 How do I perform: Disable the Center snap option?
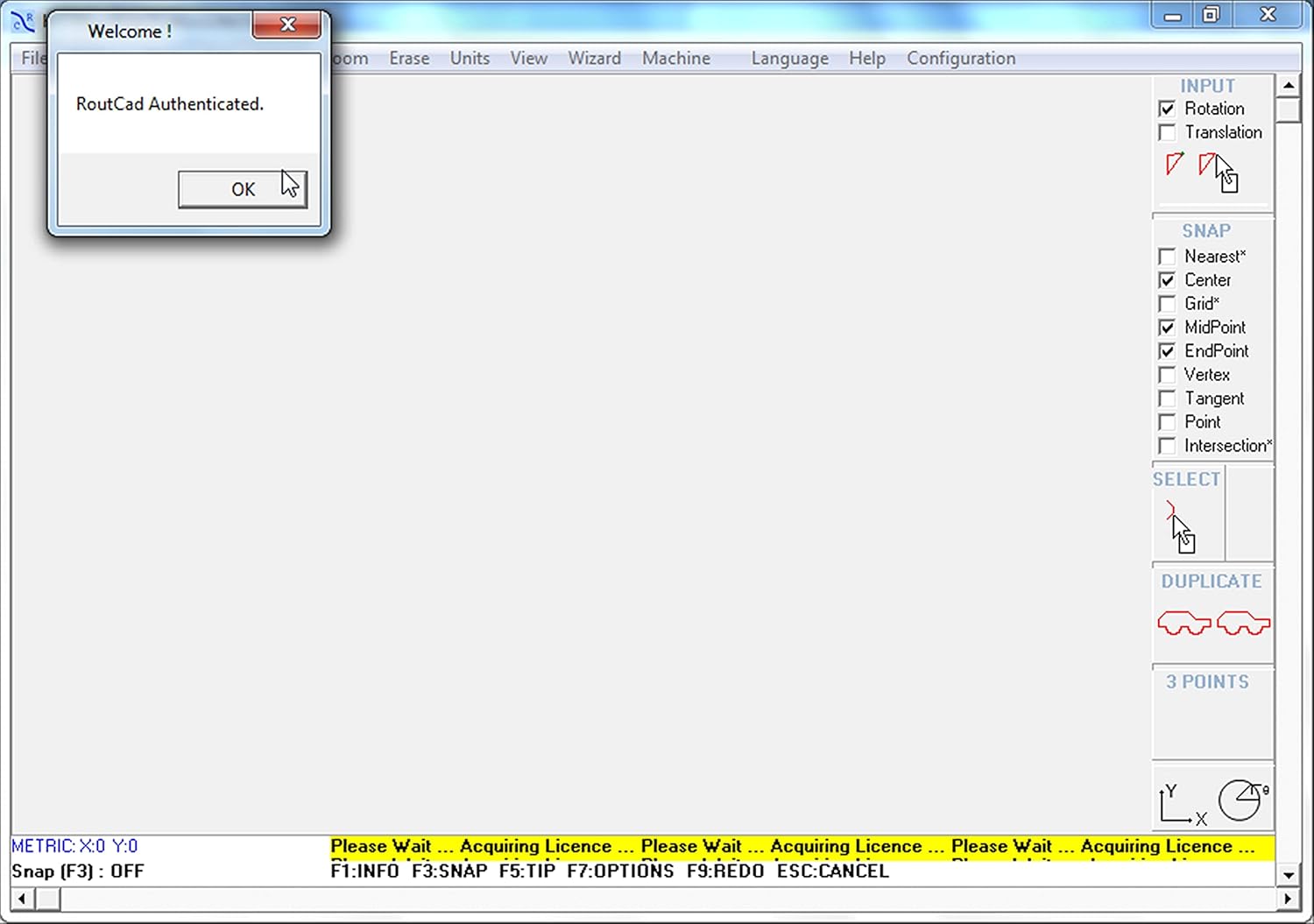[1167, 280]
